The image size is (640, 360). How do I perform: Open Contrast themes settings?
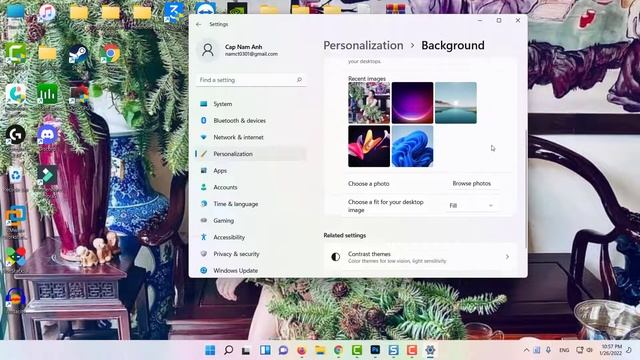420,257
